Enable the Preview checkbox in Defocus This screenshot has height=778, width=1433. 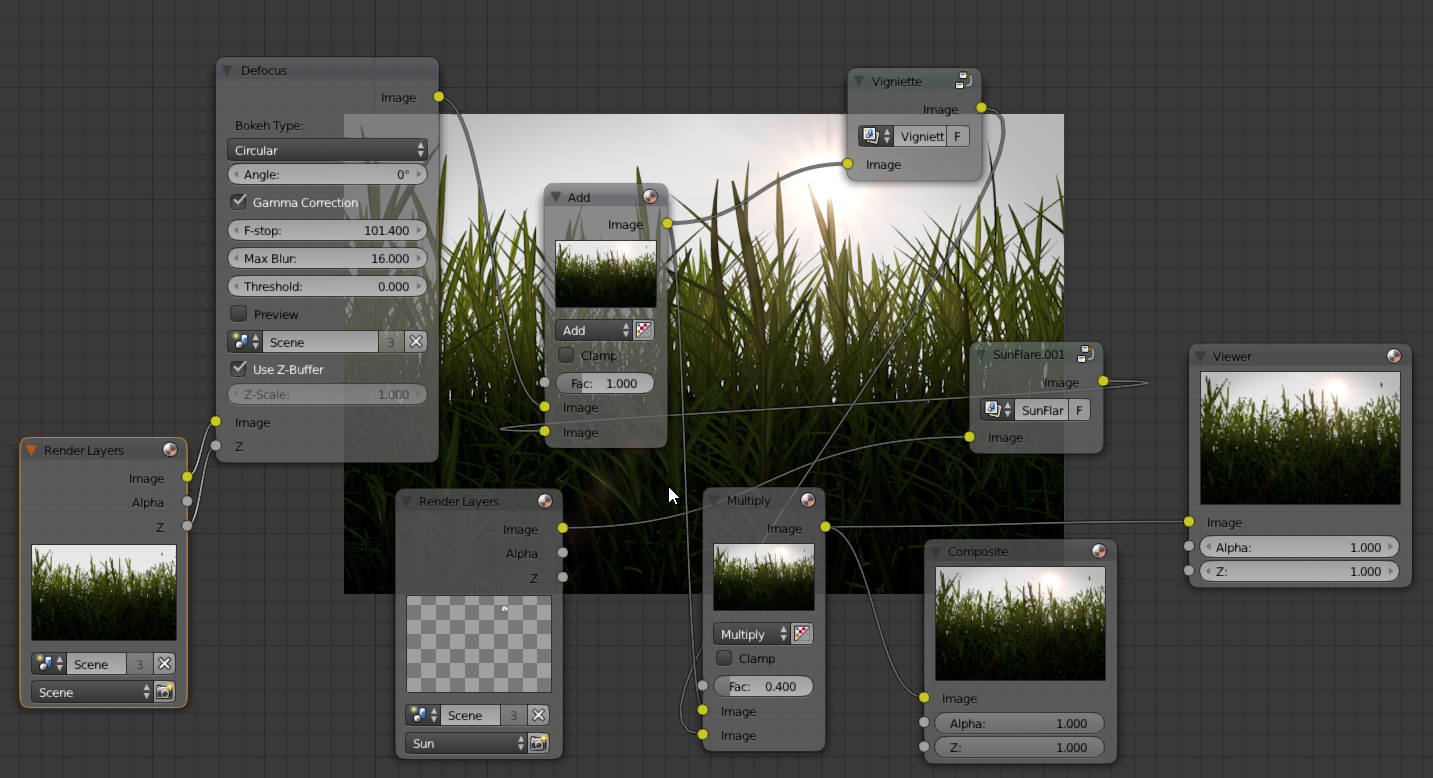coord(239,314)
